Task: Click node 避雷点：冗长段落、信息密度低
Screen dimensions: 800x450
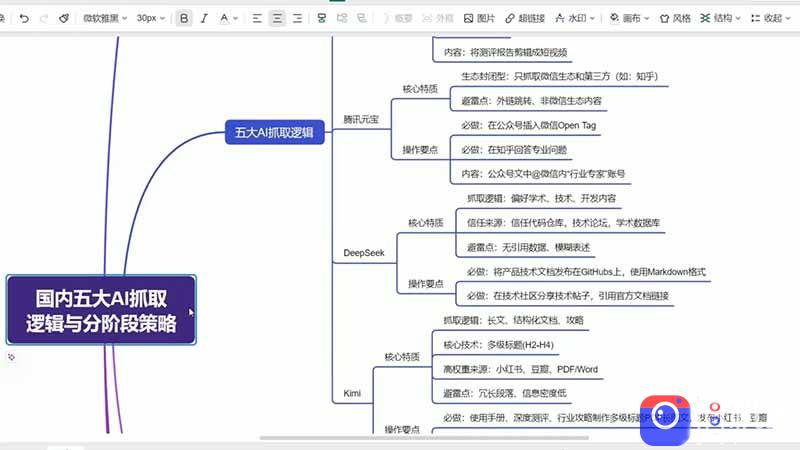Action: point(505,393)
